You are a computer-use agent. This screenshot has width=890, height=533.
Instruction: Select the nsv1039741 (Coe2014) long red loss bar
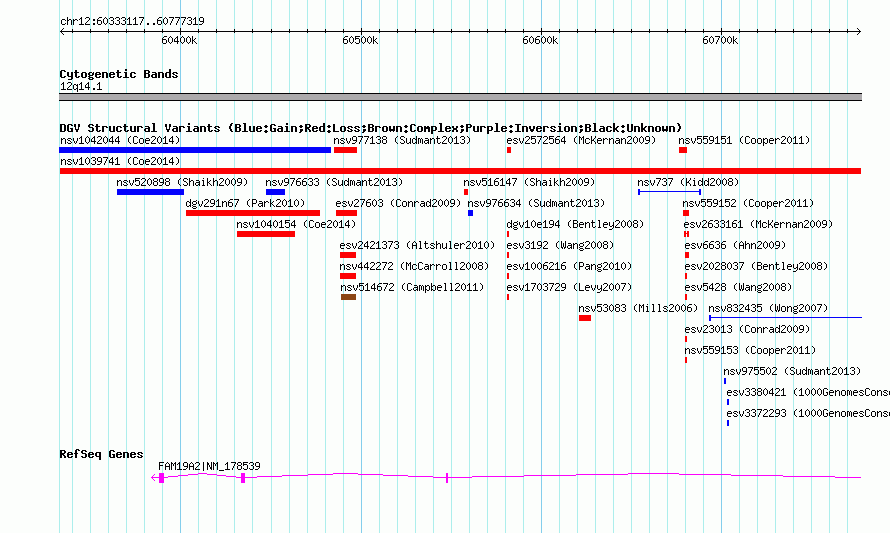460,171
